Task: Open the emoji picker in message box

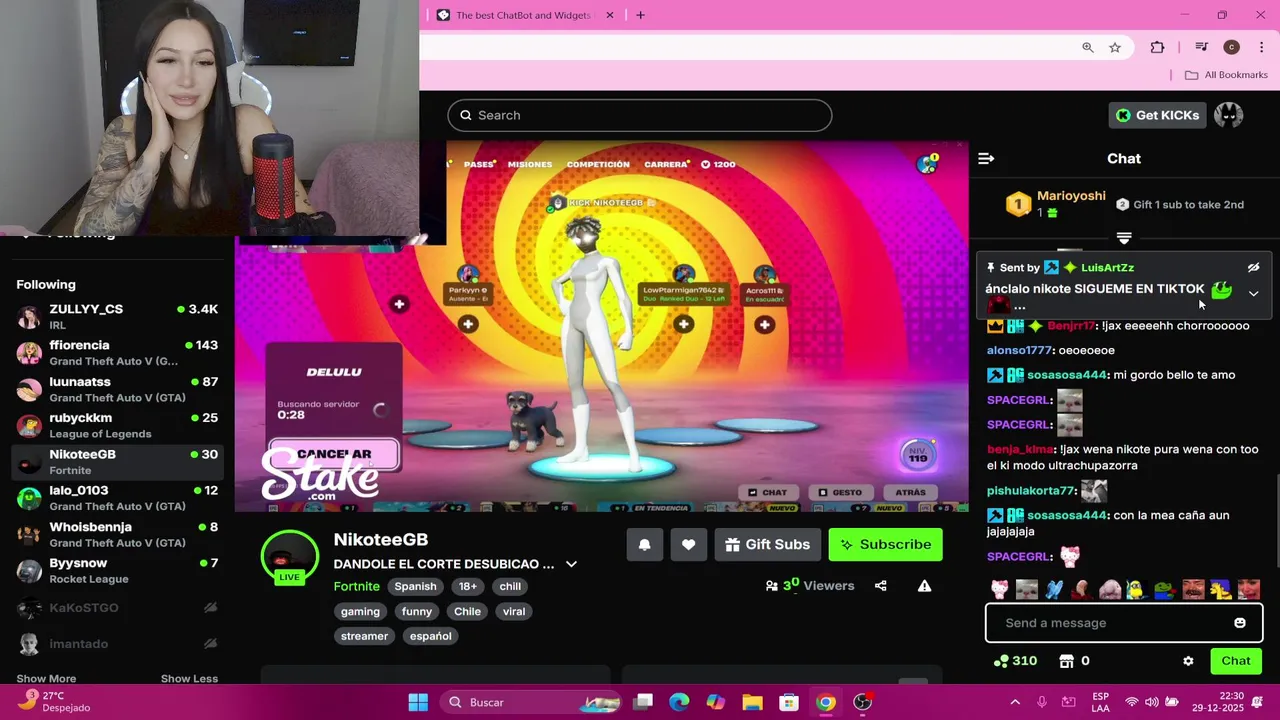Action: tap(1240, 623)
